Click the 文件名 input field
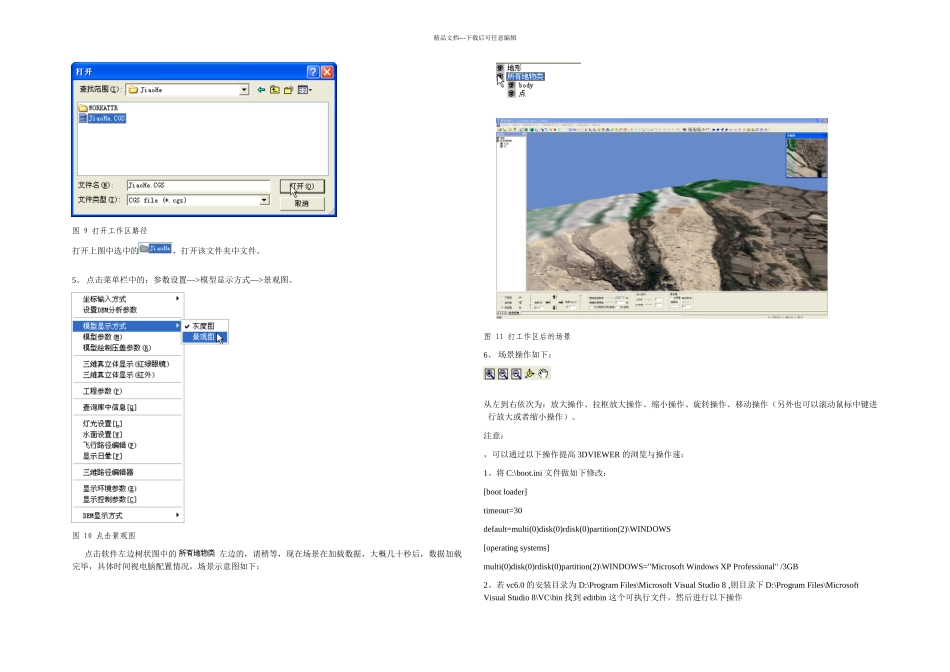The image size is (950, 672). click(x=198, y=185)
